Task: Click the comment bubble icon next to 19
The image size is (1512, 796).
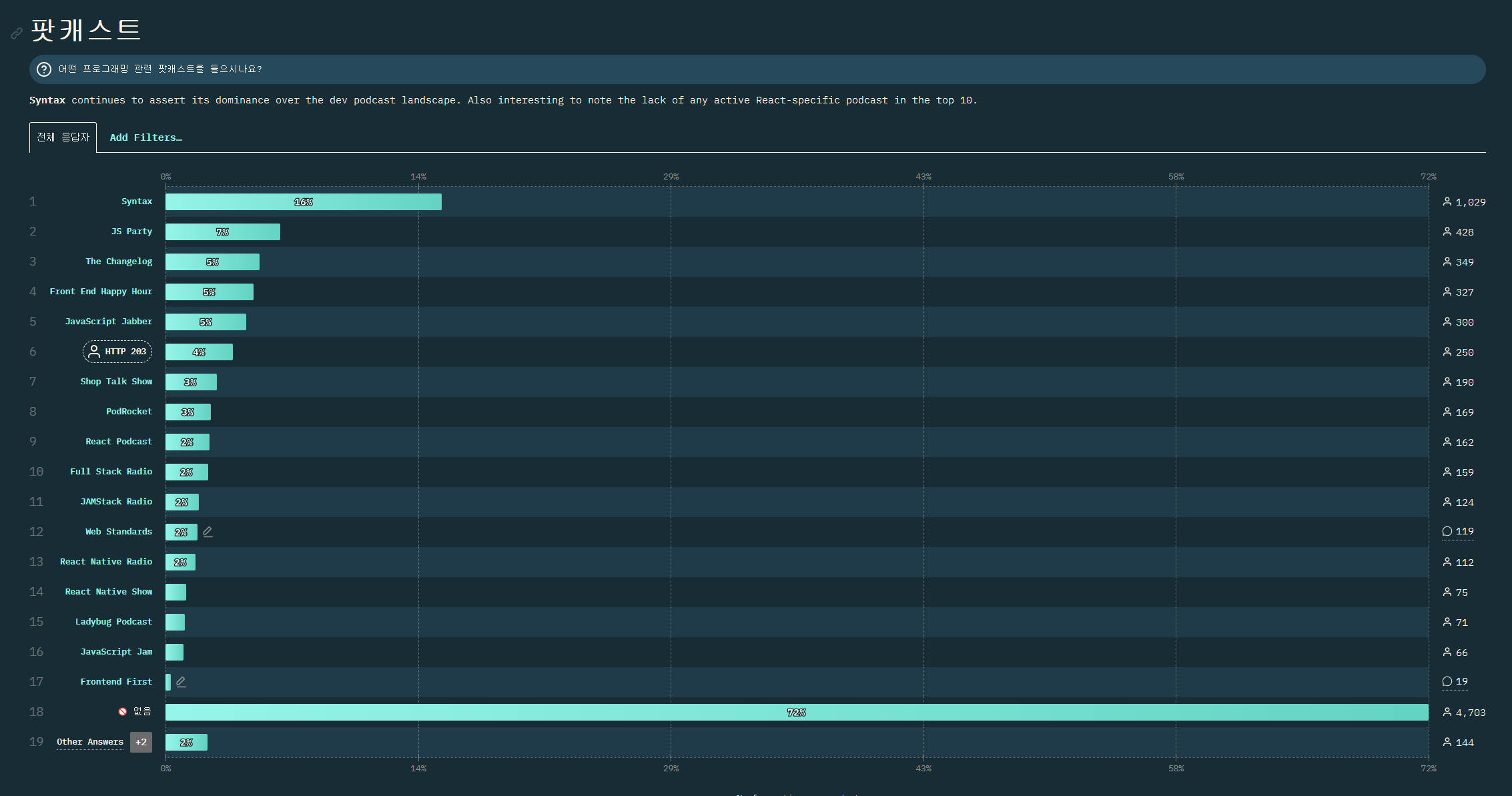Action: pyautogui.click(x=1447, y=682)
